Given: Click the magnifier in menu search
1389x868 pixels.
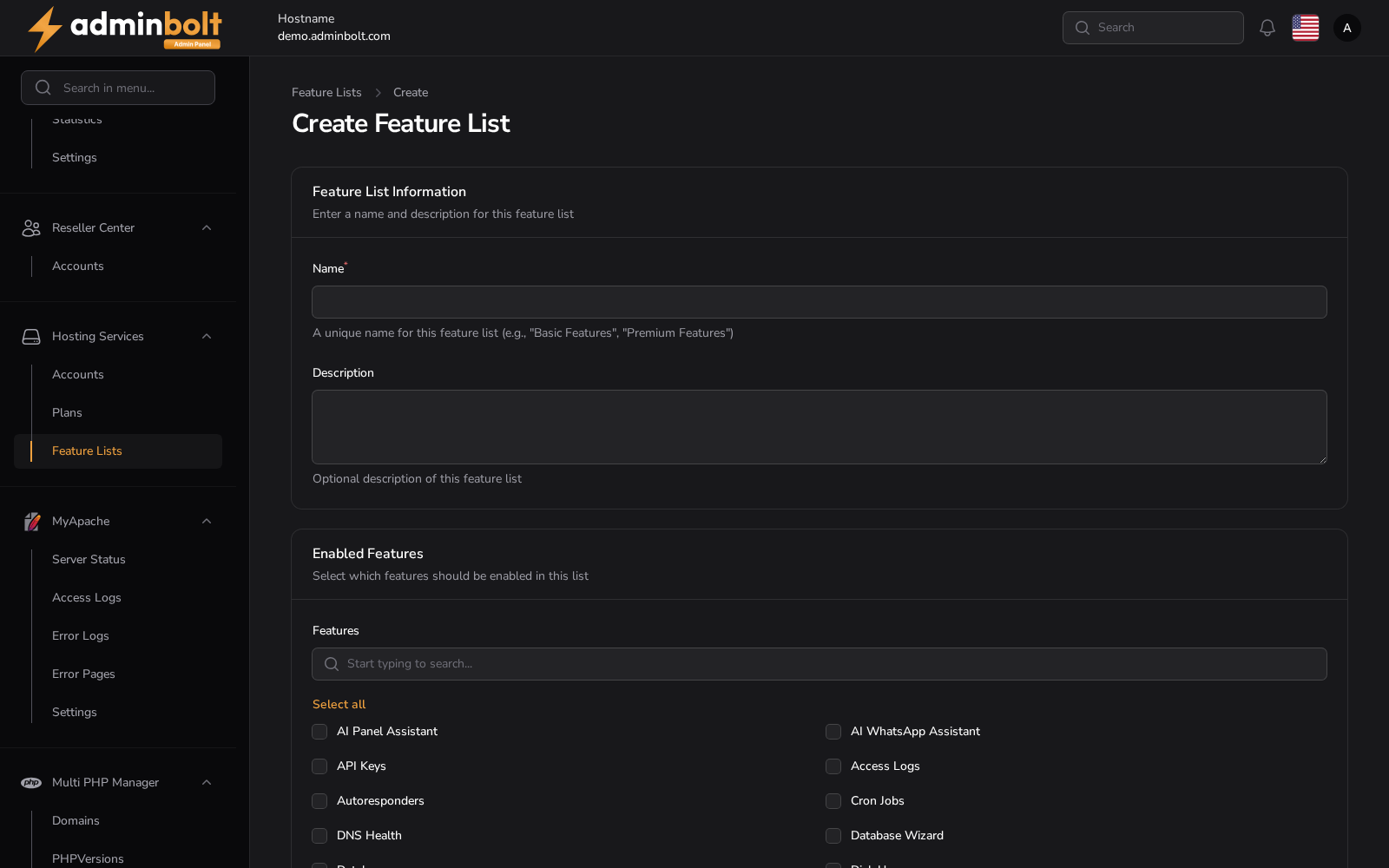Looking at the screenshot, I should pyautogui.click(x=43, y=88).
